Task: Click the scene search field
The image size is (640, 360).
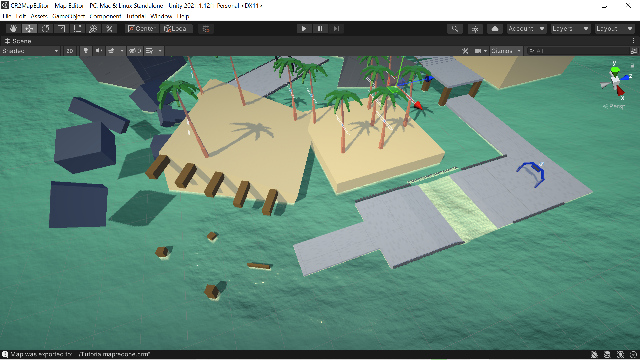Action: pos(577,51)
